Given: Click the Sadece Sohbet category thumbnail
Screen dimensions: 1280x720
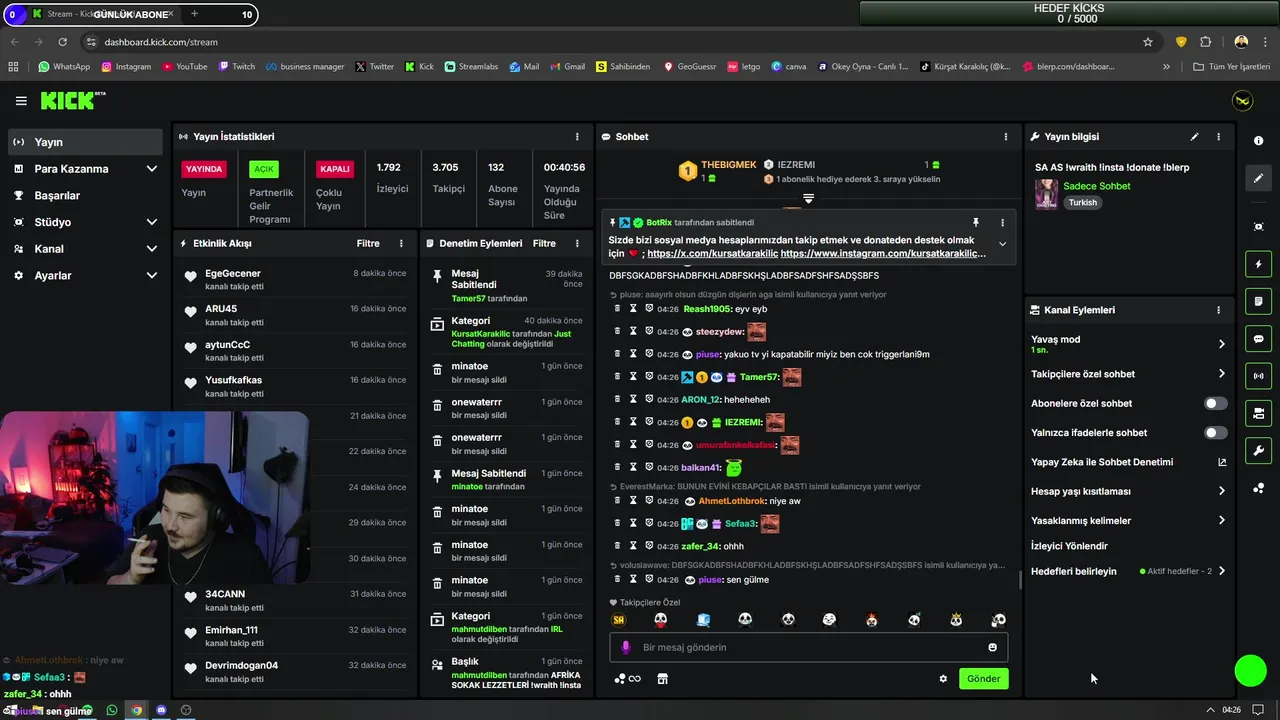Looking at the screenshot, I should [x=1046, y=193].
